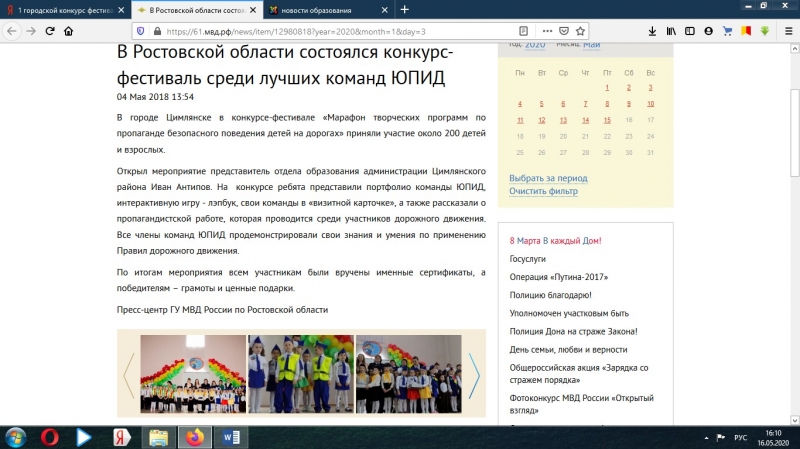Open 'Полицию благодарю!' link
This screenshot has width=800, height=449.
pyautogui.click(x=551, y=295)
